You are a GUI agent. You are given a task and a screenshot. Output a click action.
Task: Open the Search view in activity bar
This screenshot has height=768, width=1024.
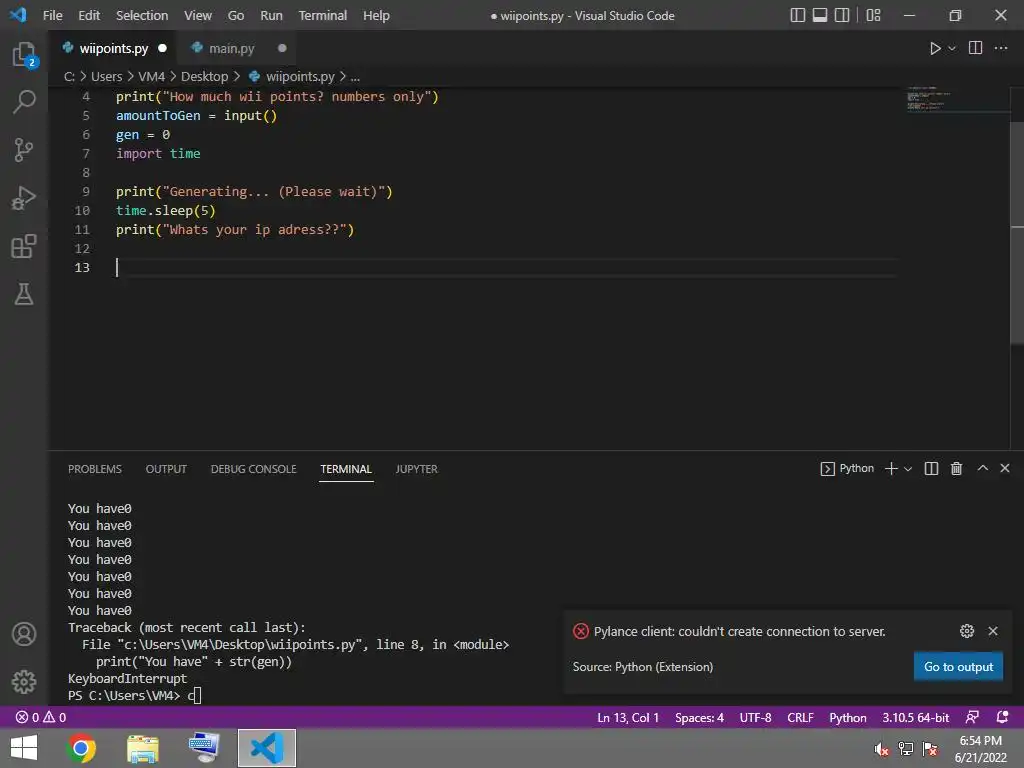pos(24,102)
